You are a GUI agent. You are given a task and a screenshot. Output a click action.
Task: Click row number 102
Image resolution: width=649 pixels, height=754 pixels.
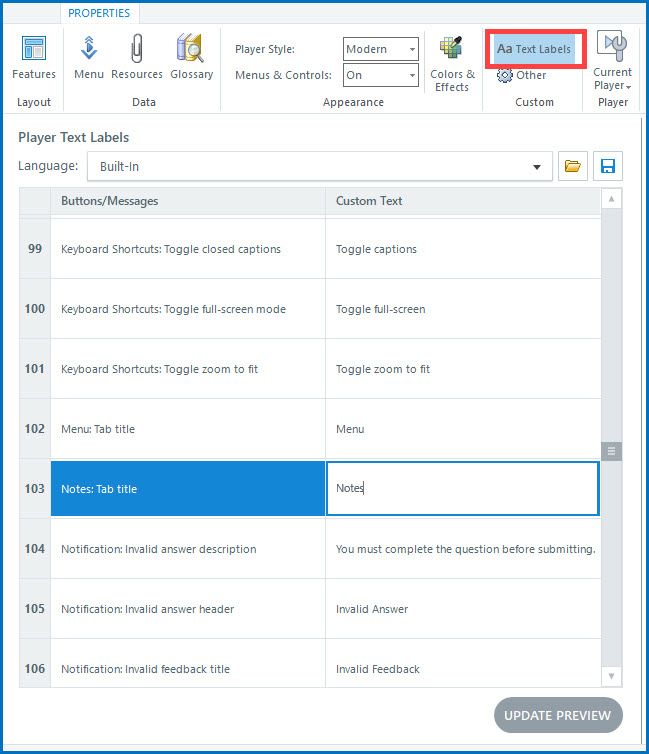pyautogui.click(x=35, y=428)
